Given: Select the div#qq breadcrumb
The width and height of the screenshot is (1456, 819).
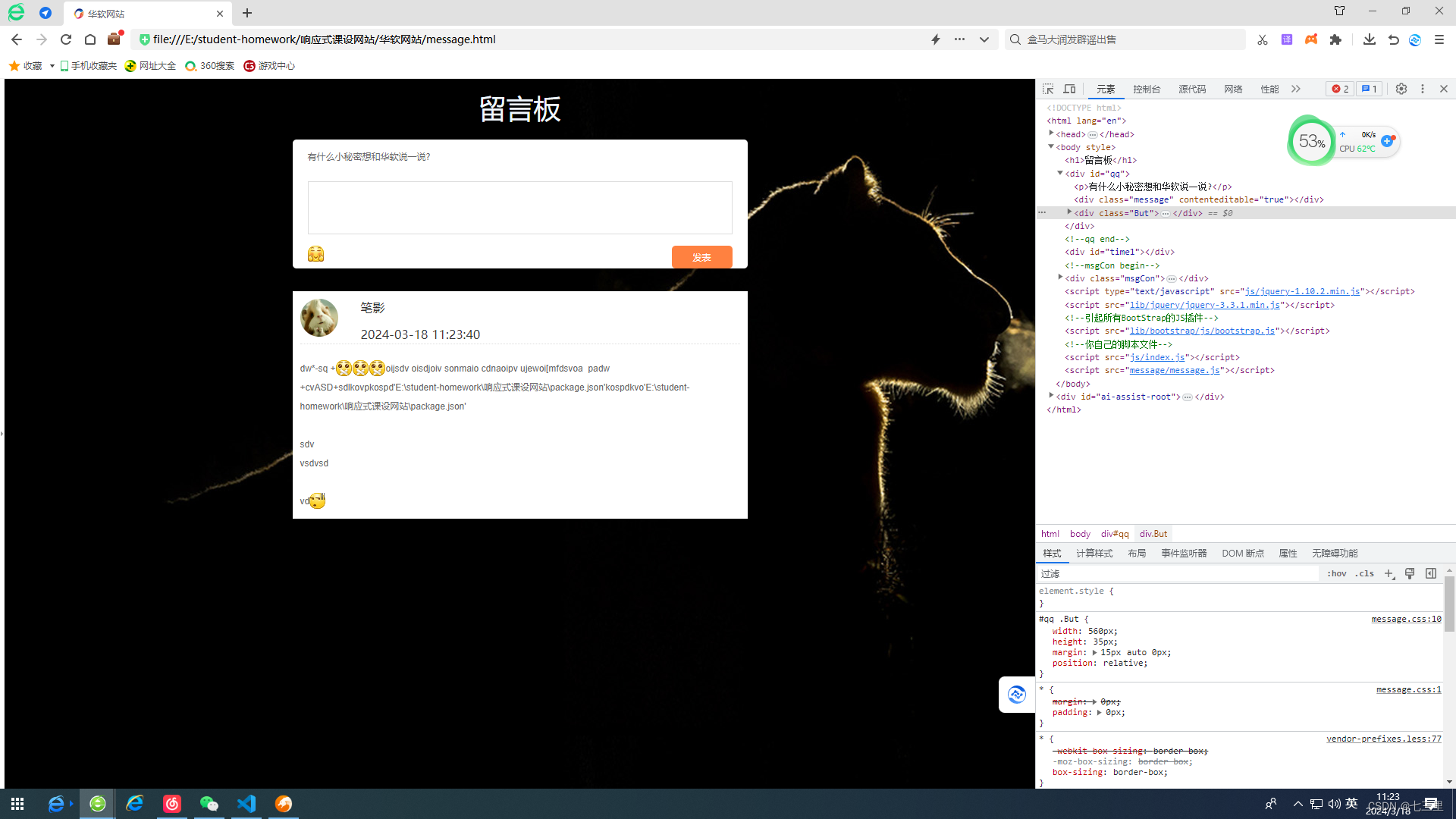Looking at the screenshot, I should (x=1115, y=534).
